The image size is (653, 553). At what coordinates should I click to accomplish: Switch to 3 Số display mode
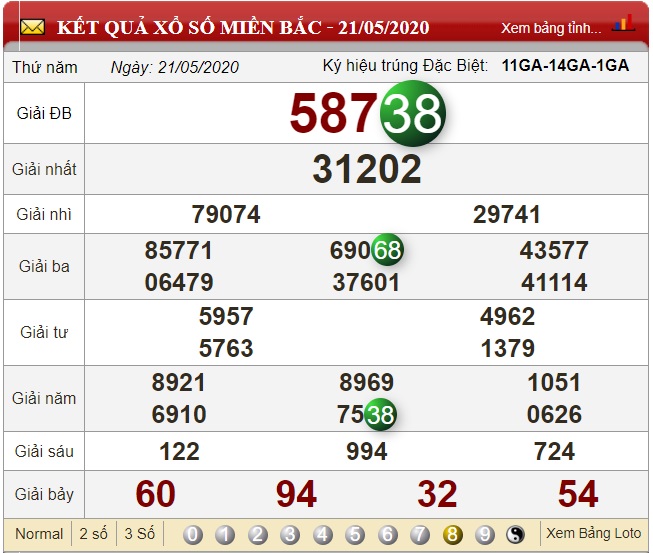point(139,534)
